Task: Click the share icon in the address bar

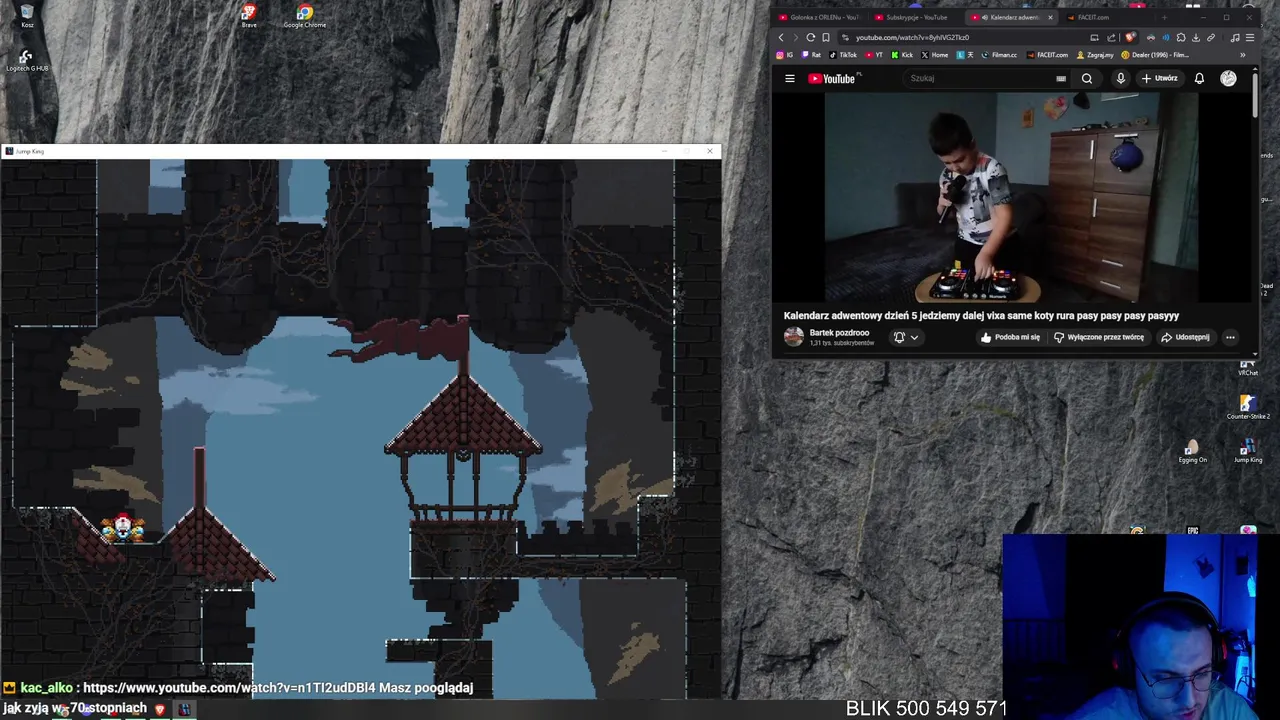Action: coord(1111,38)
